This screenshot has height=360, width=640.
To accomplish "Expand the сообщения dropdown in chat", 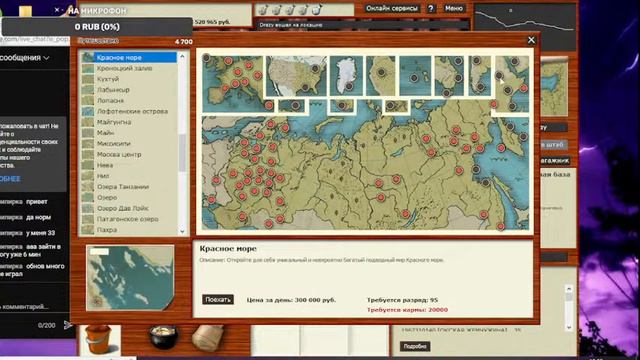I will 24,58.
